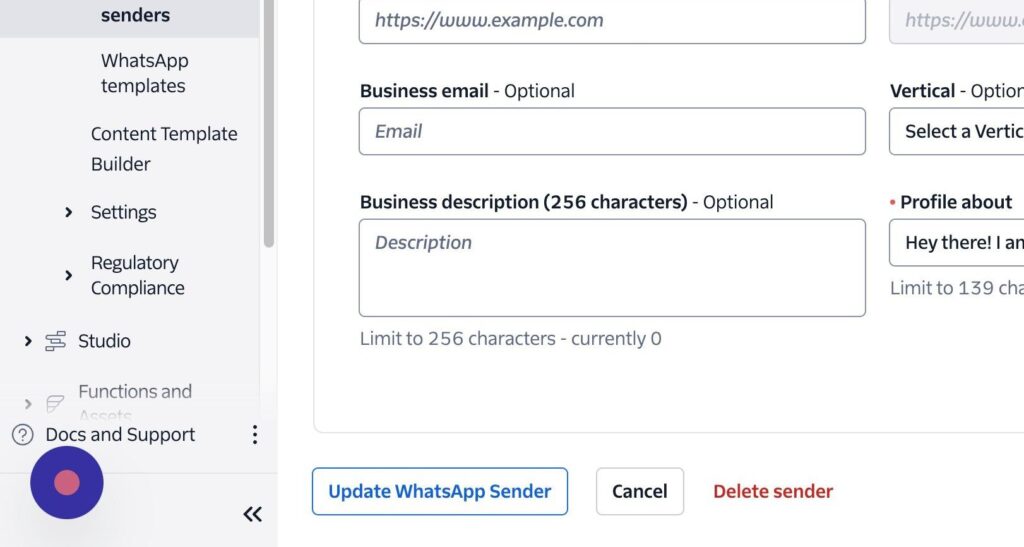Screen dimensions: 1024x547
Task: Collapse the sidebar with the double-chevron icon
Action: click(253, 514)
